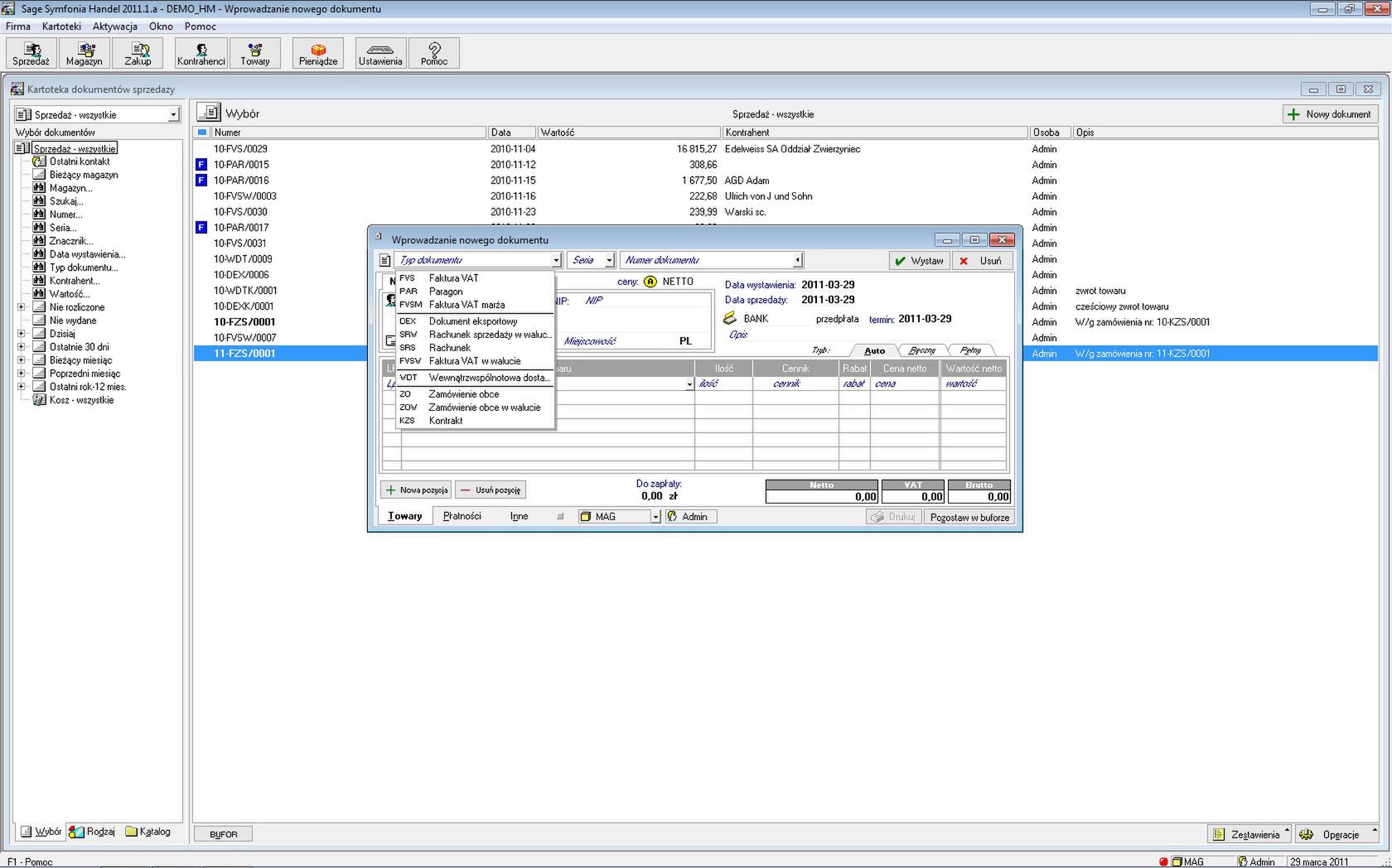Open the Magazyn toolbar module
This screenshot has width=1392, height=868.
pyautogui.click(x=85, y=53)
